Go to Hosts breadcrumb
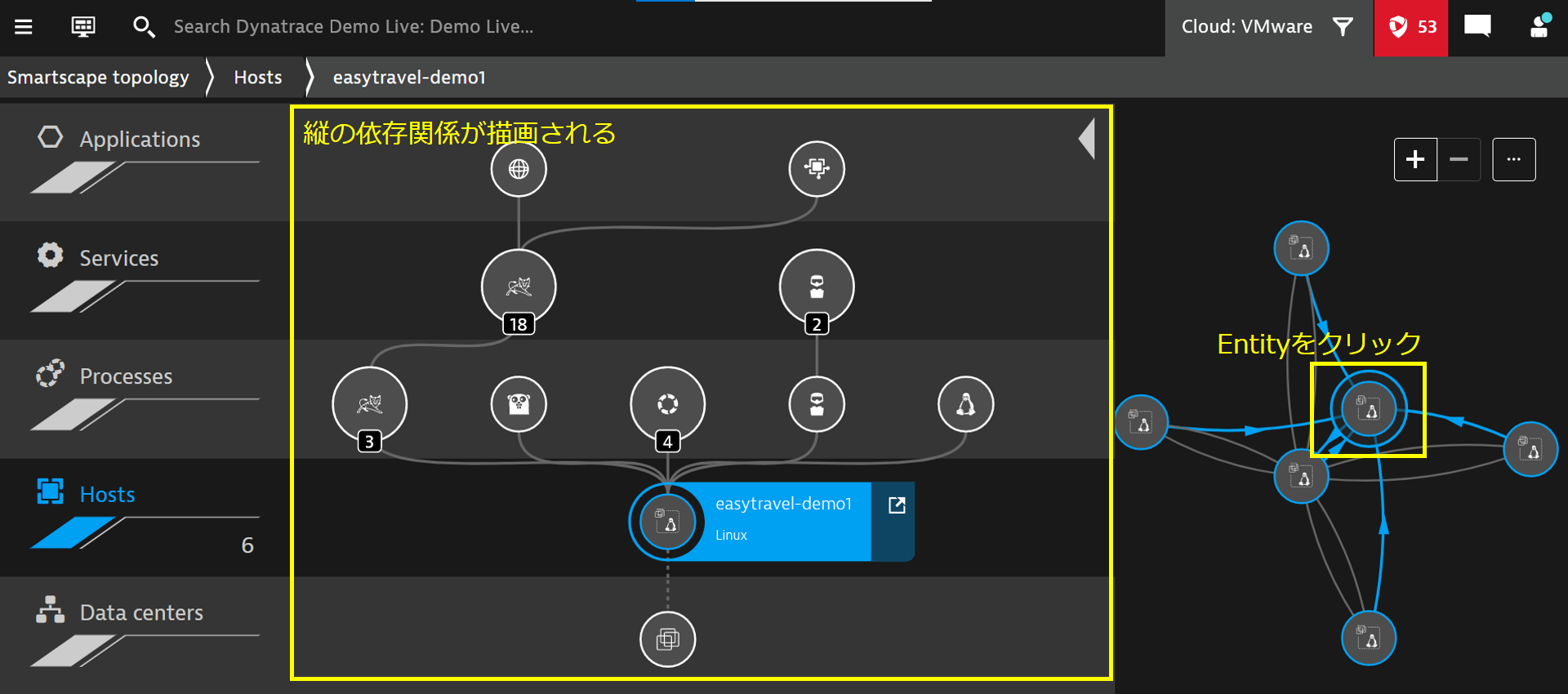Viewport: 1568px width, 694px height. tap(258, 78)
